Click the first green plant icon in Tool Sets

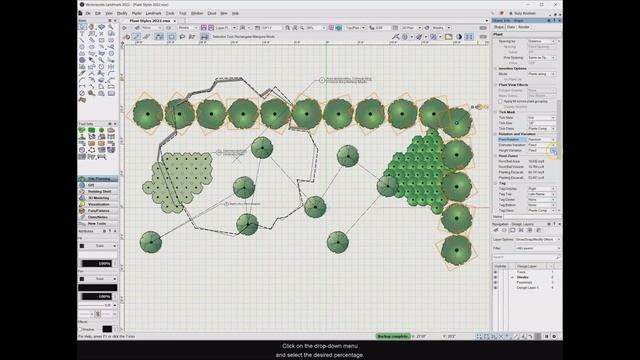82,131
